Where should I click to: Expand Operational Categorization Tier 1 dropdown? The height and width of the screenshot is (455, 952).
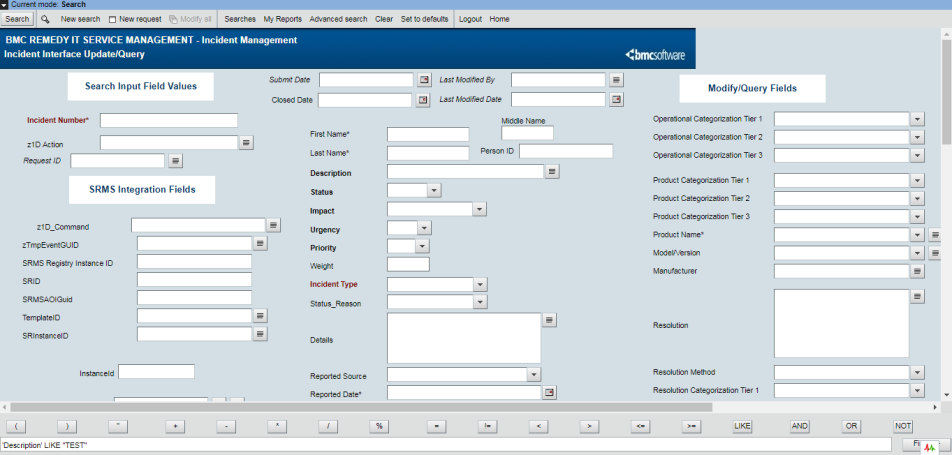tap(917, 119)
